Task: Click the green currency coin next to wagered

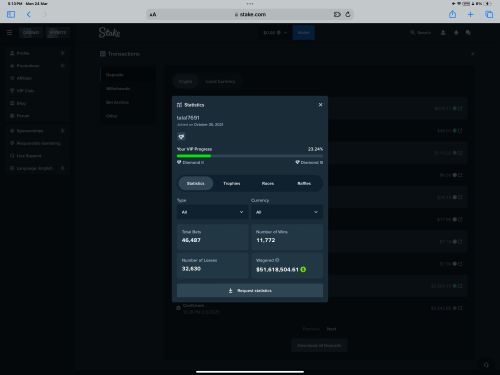Action: point(303,269)
